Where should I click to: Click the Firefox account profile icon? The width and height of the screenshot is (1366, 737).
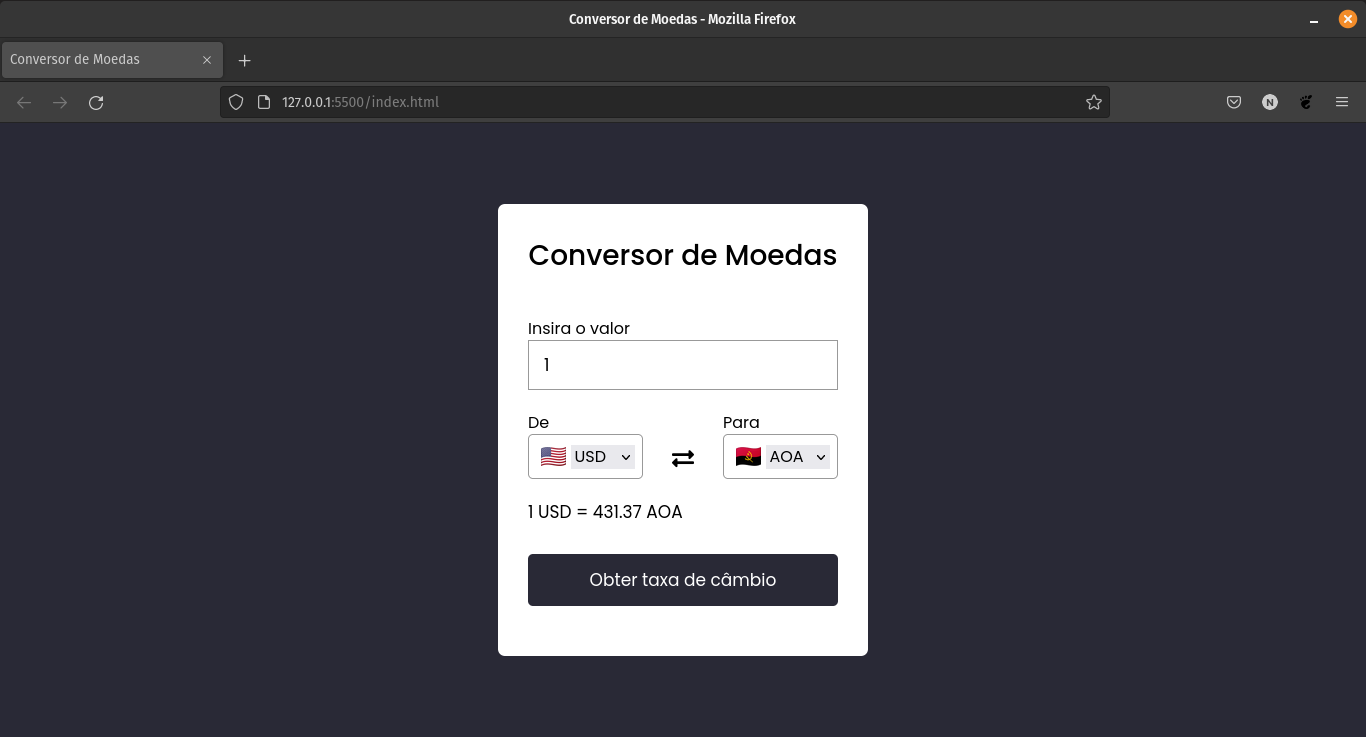(1270, 101)
